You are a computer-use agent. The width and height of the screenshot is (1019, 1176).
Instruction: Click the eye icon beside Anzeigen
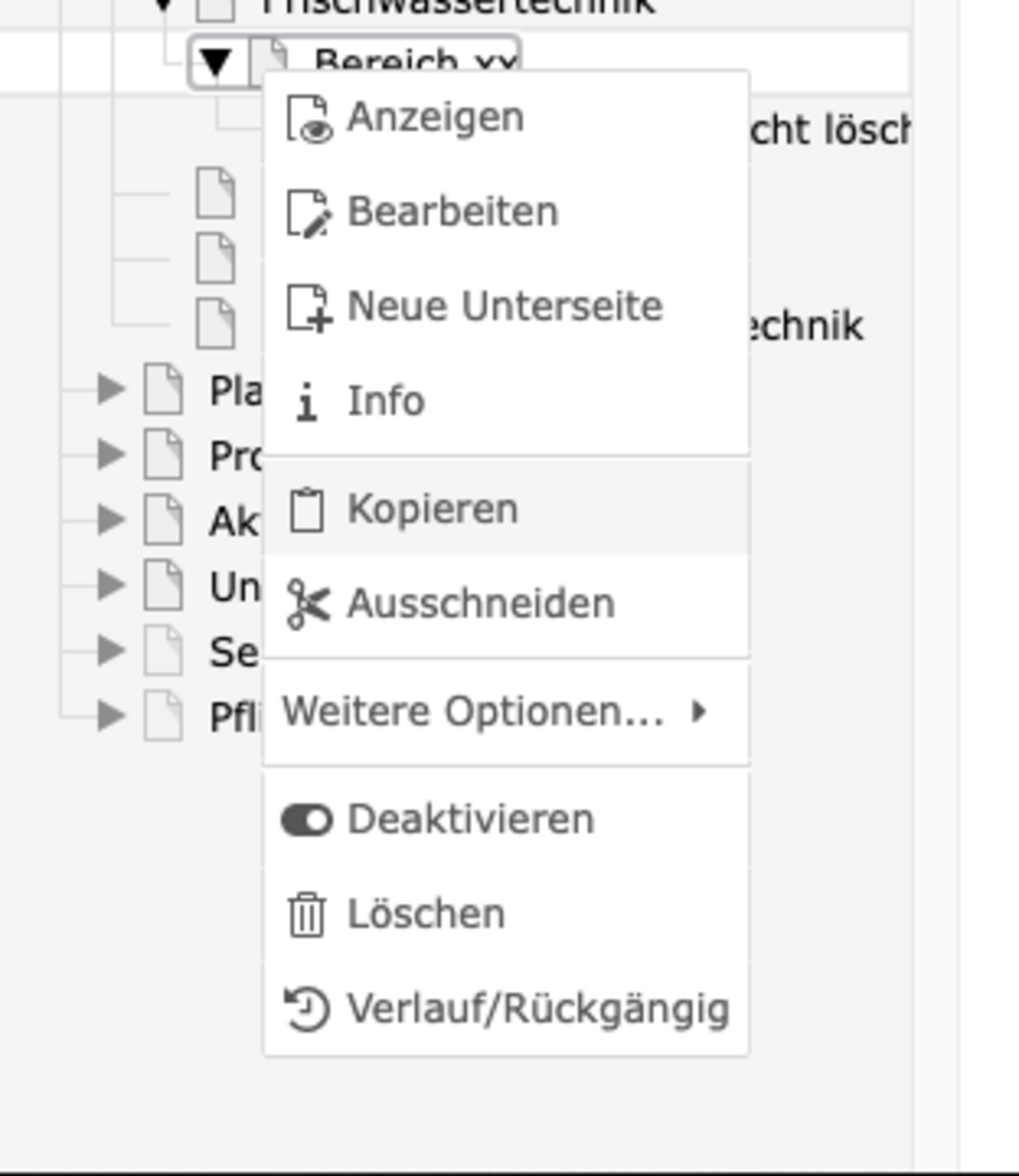tap(308, 119)
